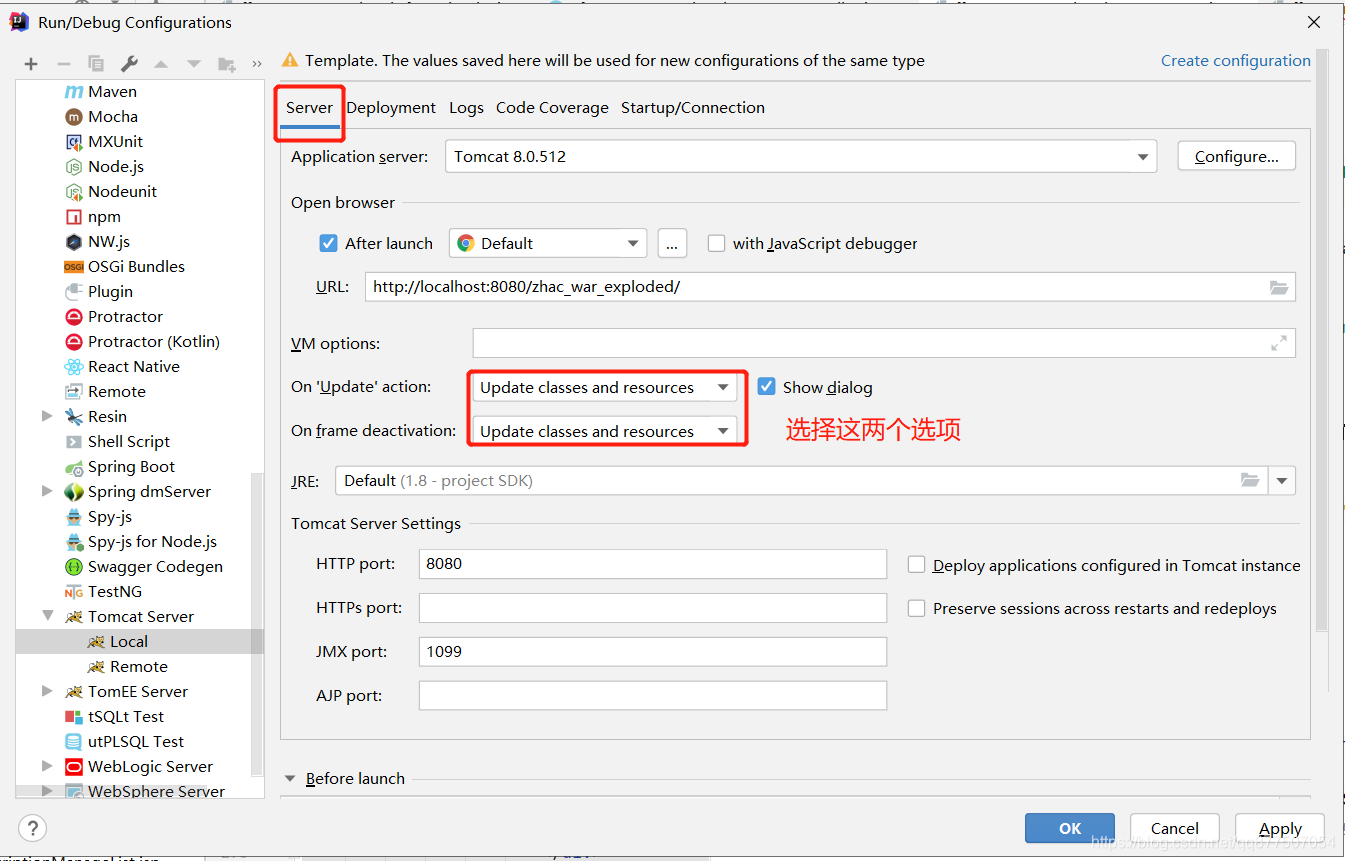Open Application server Tomcat dropdown
Image resolution: width=1345 pixels, height=861 pixels.
tap(800, 157)
